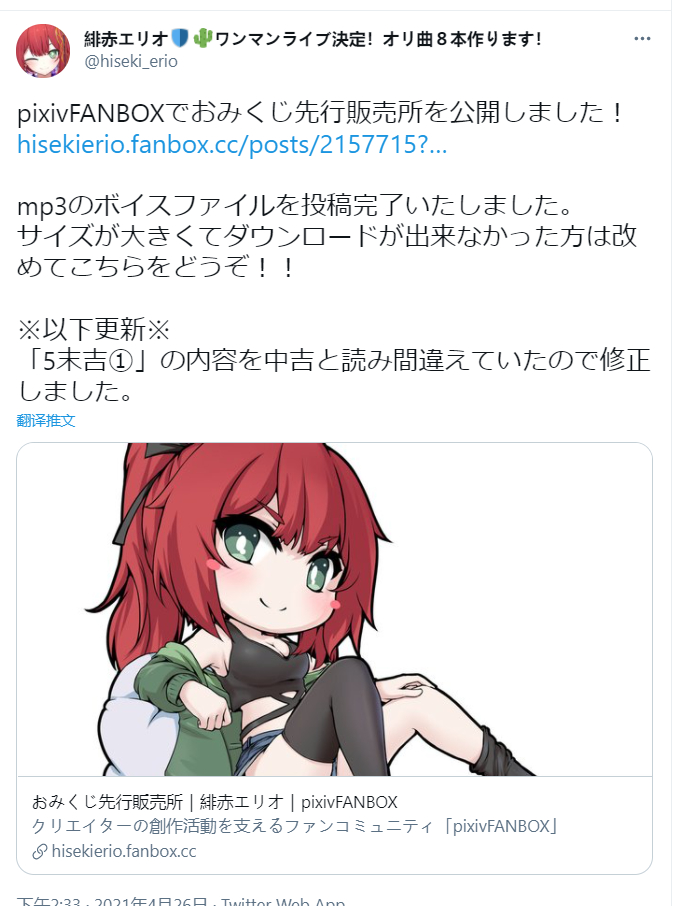Image resolution: width=684 pixels, height=906 pixels.
Task: Click ワンマンライブ決定 text in the display name
Action: [291, 39]
